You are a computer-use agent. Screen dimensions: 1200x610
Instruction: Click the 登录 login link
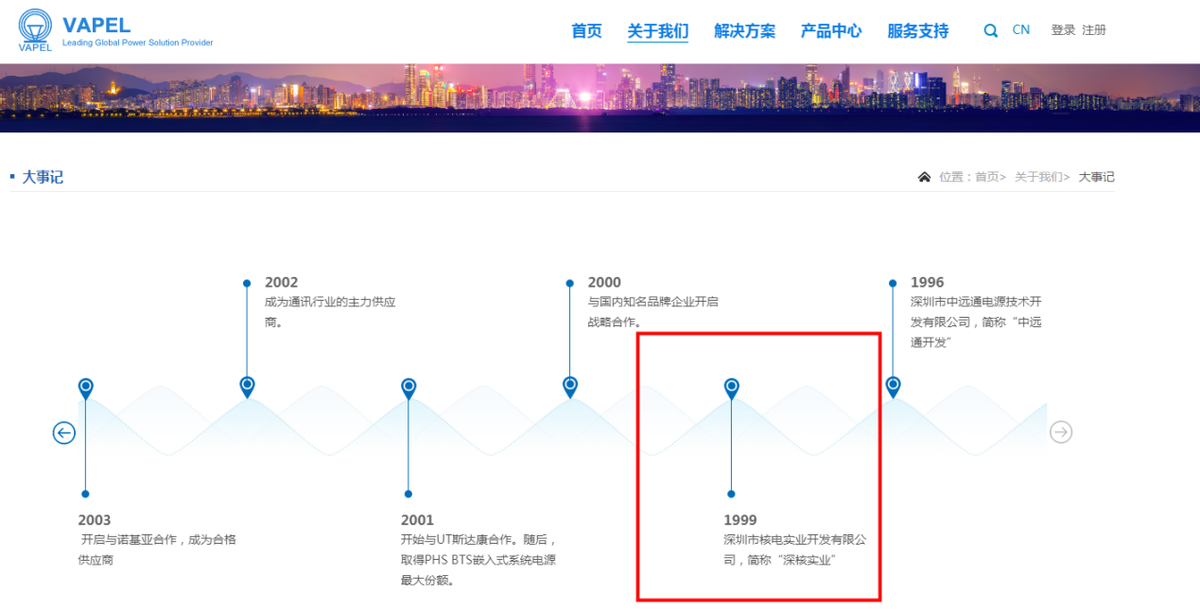point(1063,30)
